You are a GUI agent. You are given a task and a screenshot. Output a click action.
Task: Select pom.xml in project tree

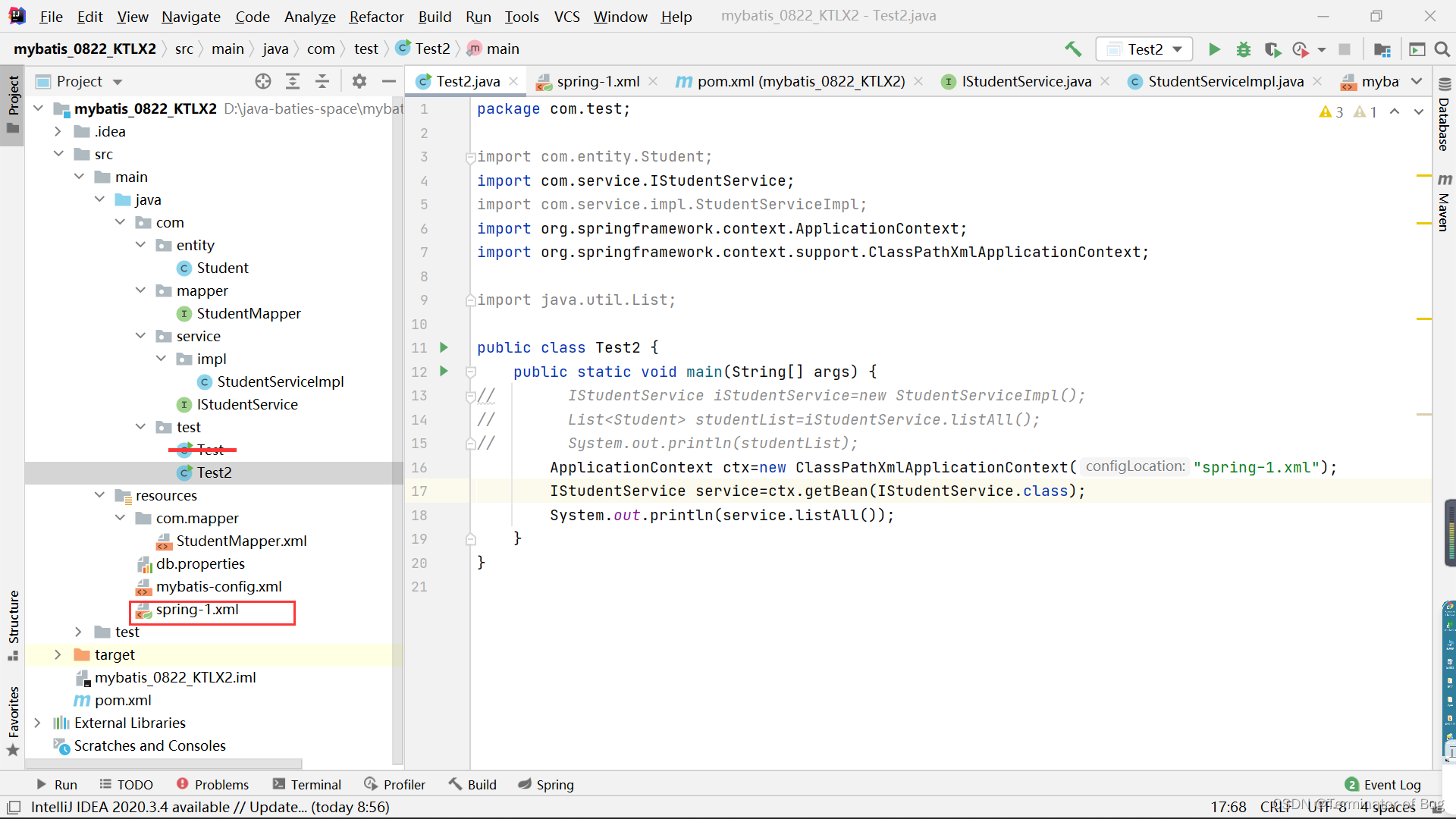123,700
